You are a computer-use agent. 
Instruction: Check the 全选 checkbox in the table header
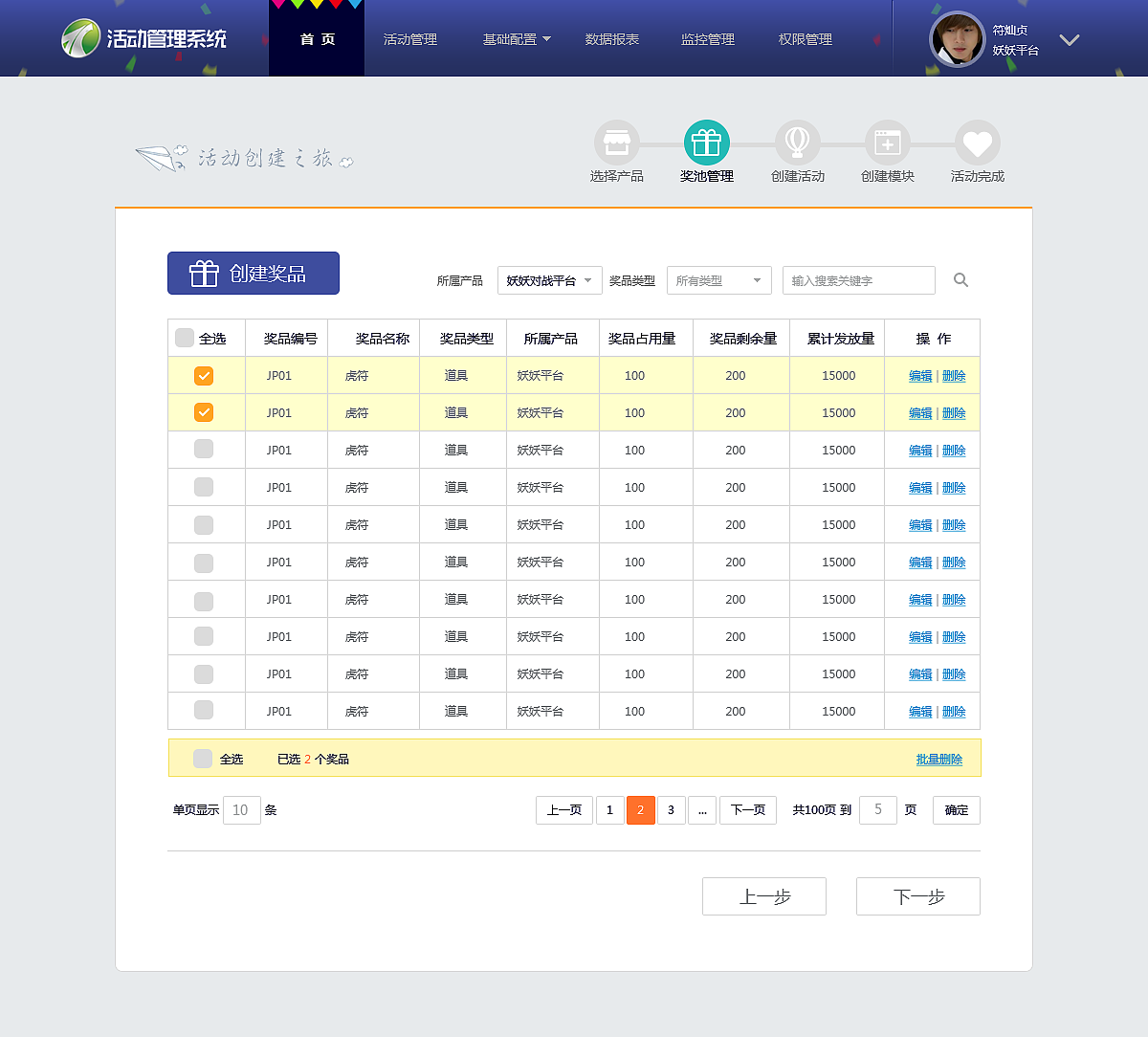(184, 337)
